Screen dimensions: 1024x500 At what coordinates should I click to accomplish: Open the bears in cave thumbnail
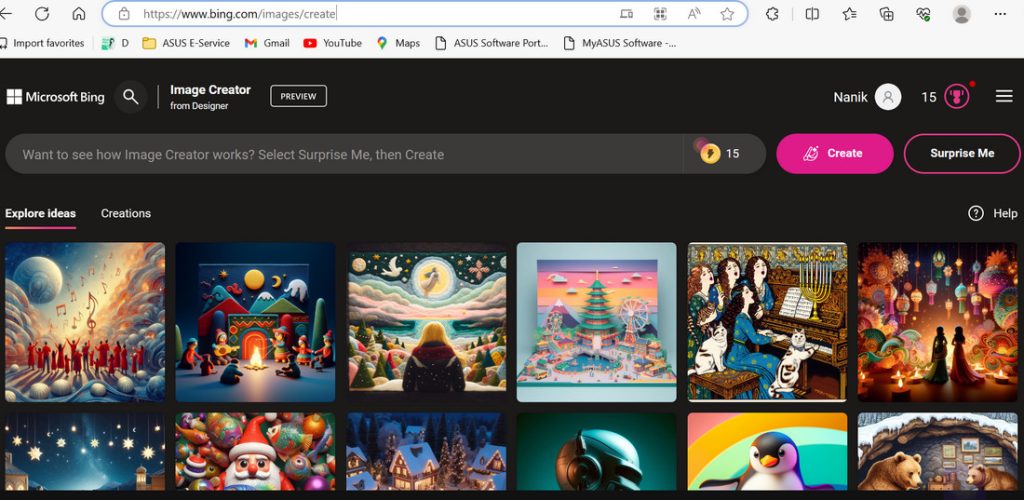(938, 451)
